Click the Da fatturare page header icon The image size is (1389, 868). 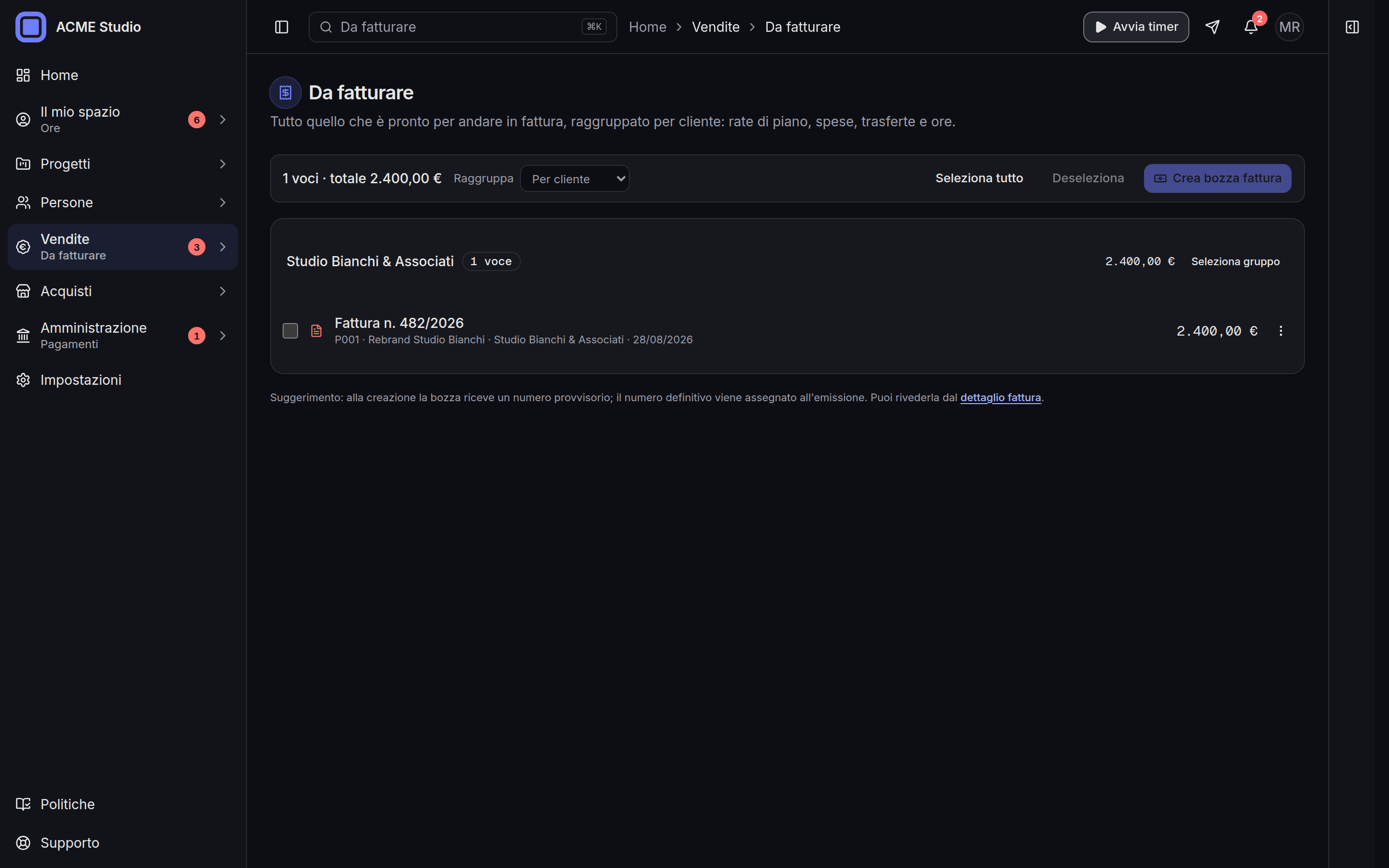click(x=285, y=93)
